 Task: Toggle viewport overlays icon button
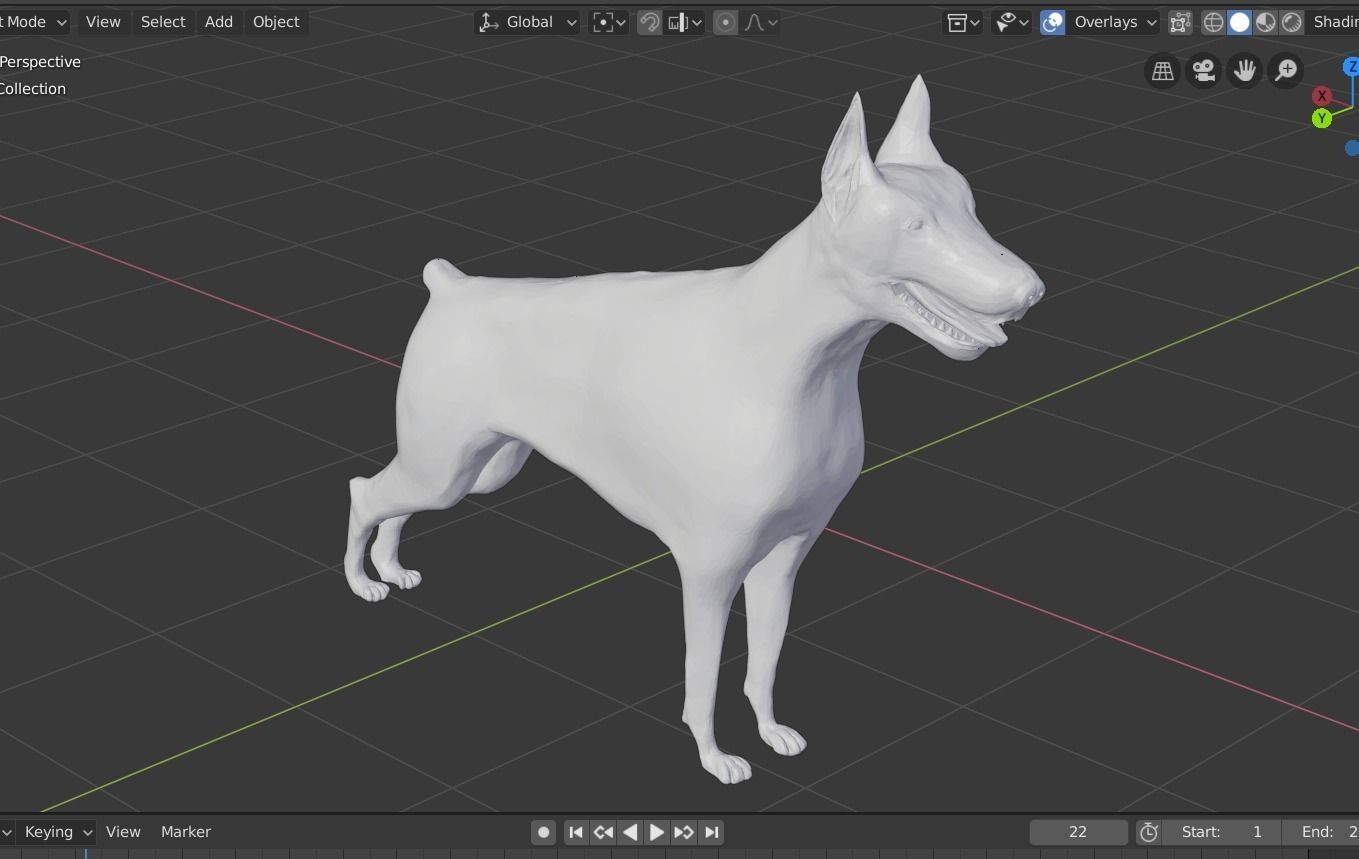click(1052, 22)
